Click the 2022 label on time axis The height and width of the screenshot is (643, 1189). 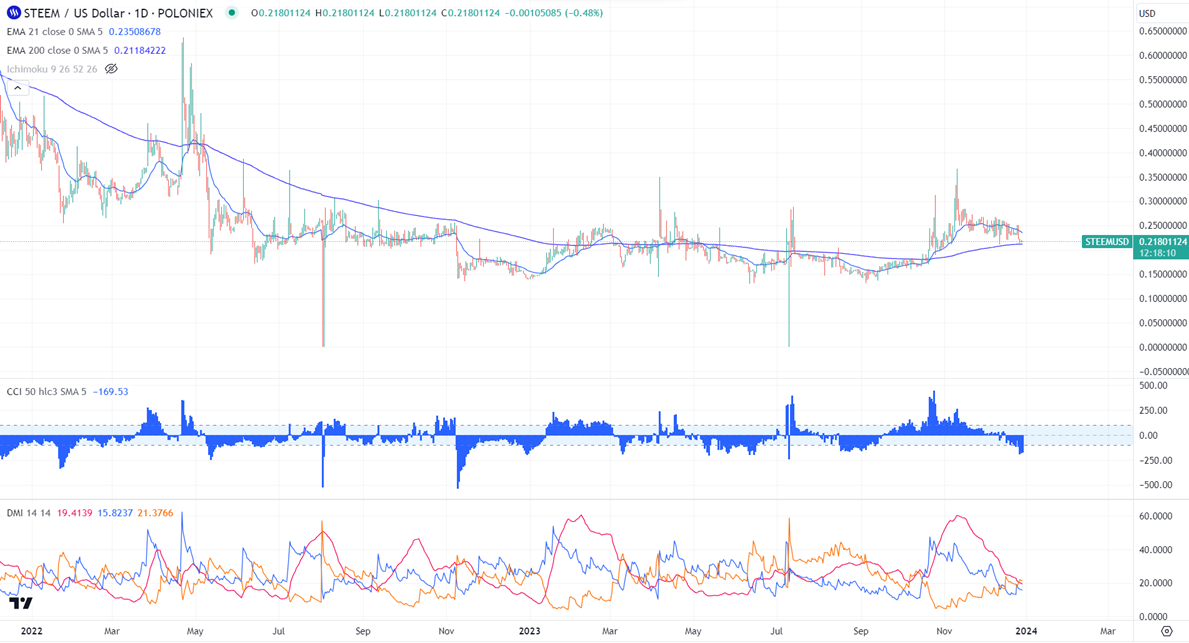click(x=31, y=631)
